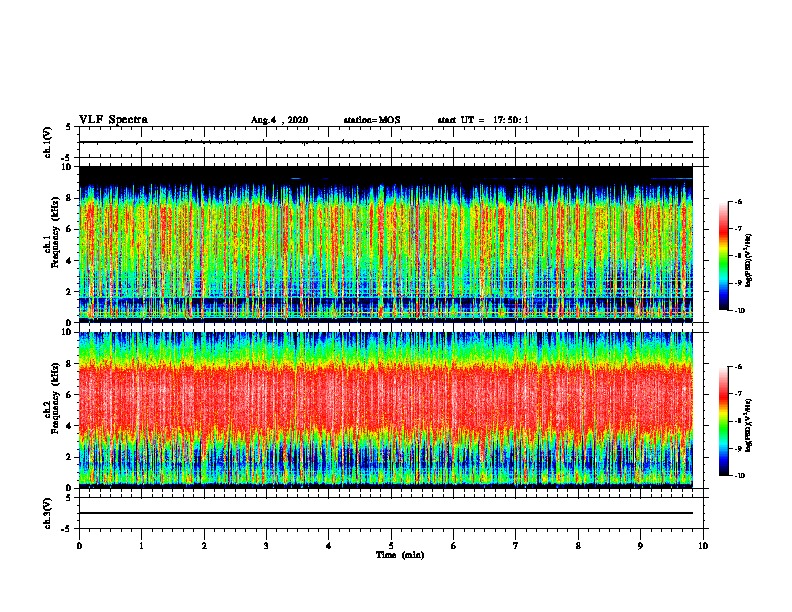This screenshot has width=792, height=612.
Task: Click the ch.2 colorbar "log(PSD)" label
Action: (748, 425)
